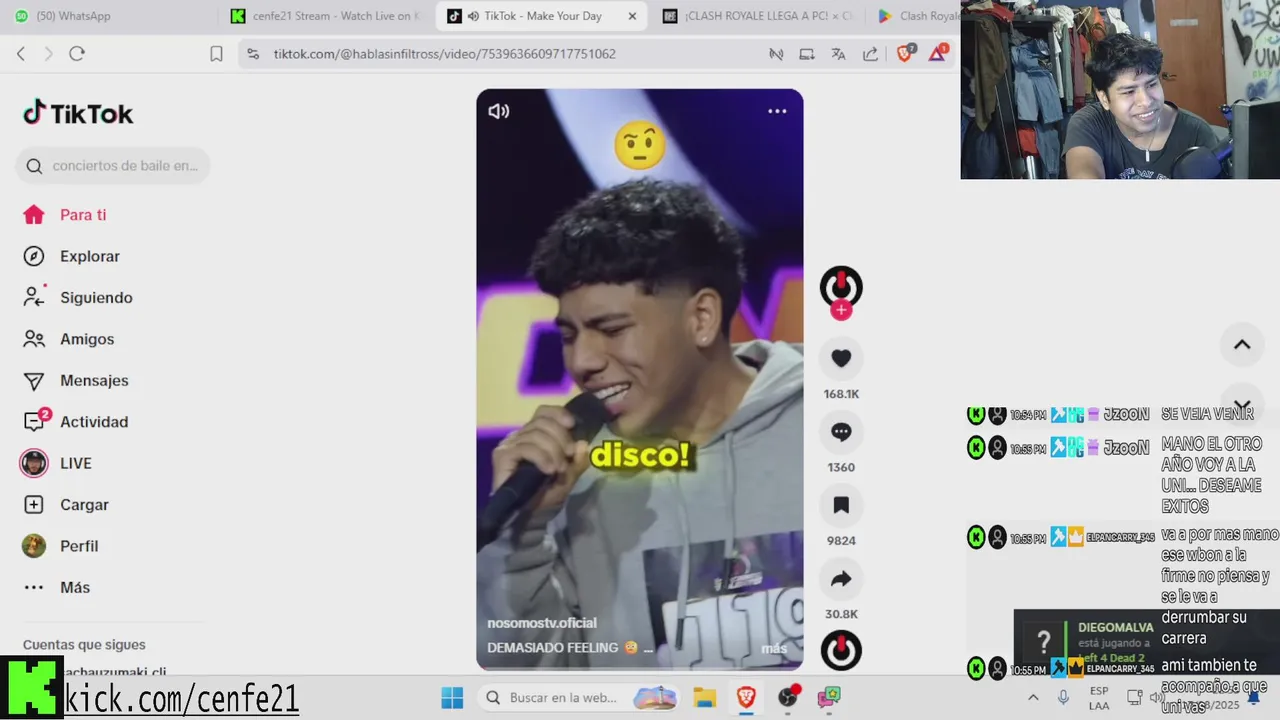Close the TikTok browser tab
The image size is (1280, 720).
click(x=632, y=16)
